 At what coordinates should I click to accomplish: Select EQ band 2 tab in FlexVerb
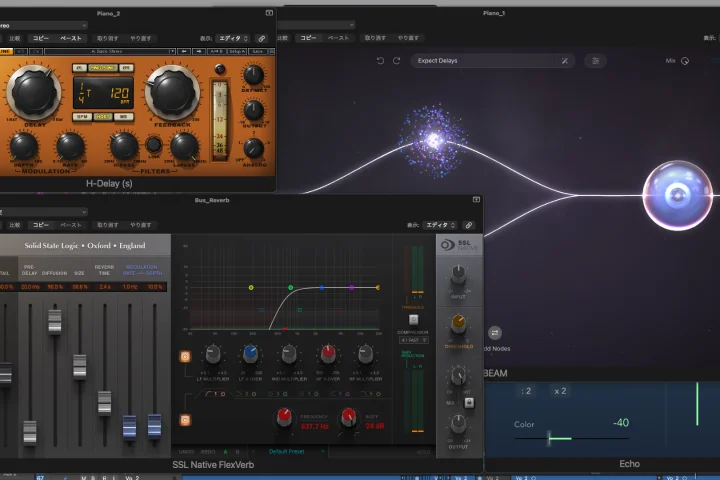[x=246, y=394]
